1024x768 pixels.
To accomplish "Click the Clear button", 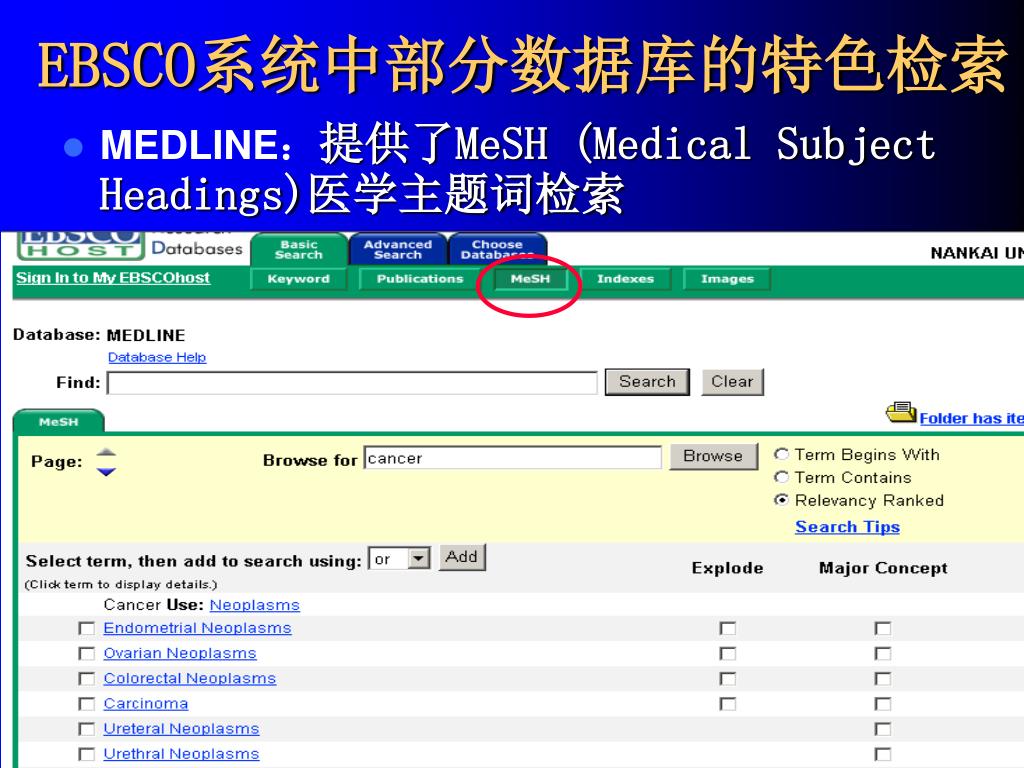I will point(732,382).
